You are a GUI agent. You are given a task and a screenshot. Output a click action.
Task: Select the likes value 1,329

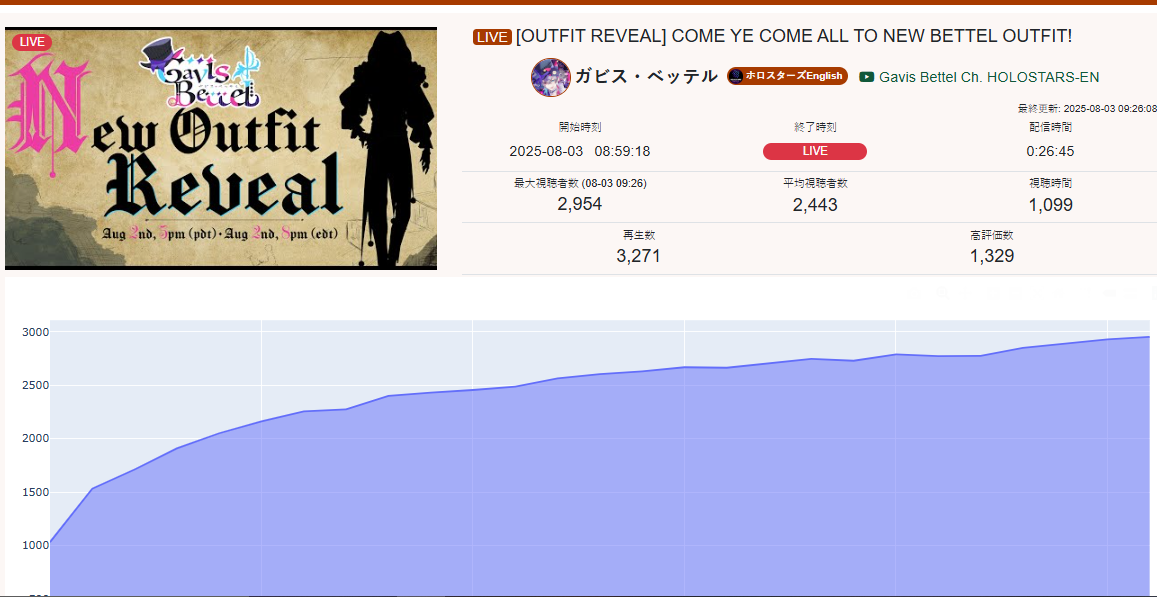pyautogui.click(x=992, y=256)
